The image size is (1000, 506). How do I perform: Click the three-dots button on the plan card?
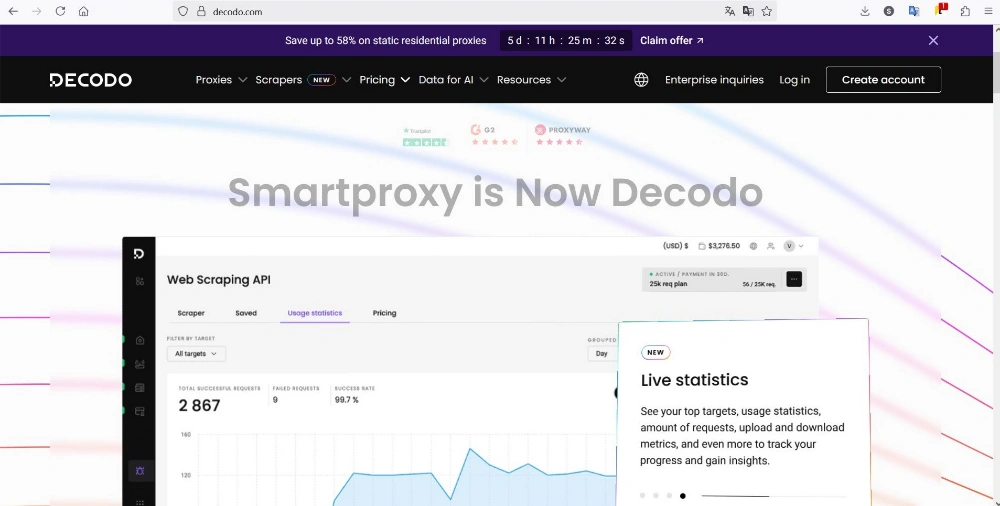pos(794,279)
